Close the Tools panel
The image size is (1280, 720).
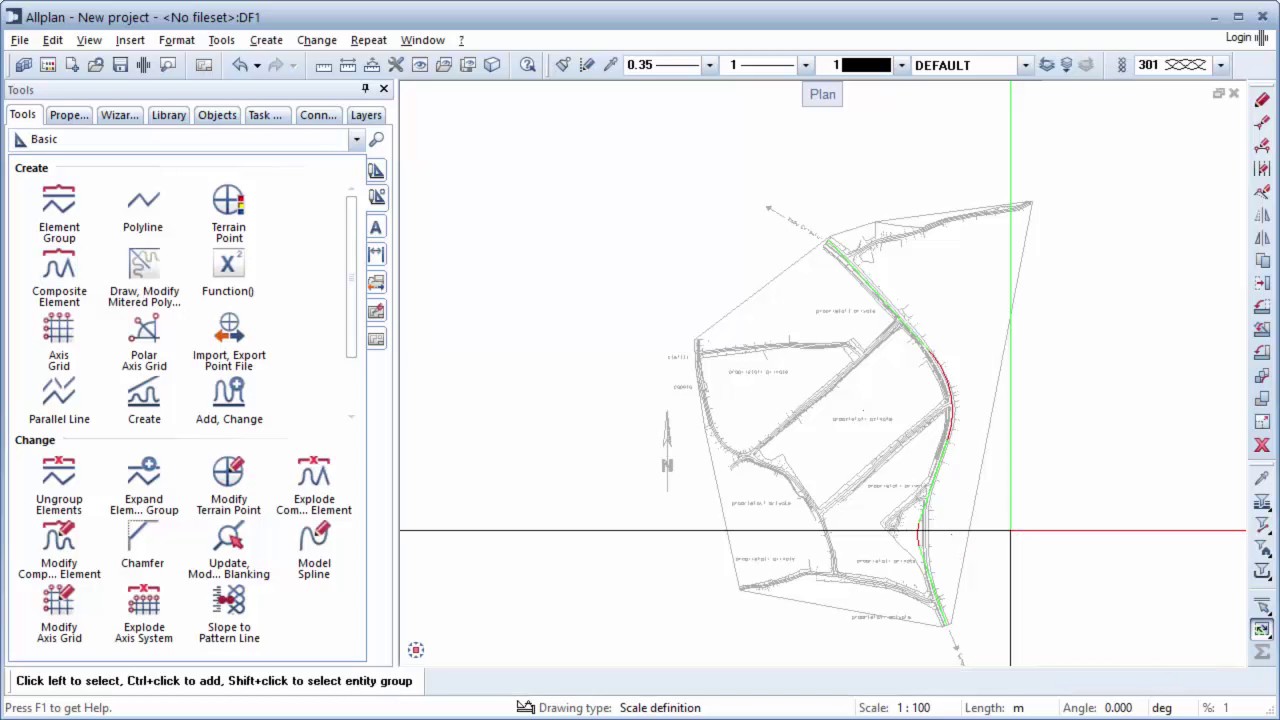pos(384,89)
